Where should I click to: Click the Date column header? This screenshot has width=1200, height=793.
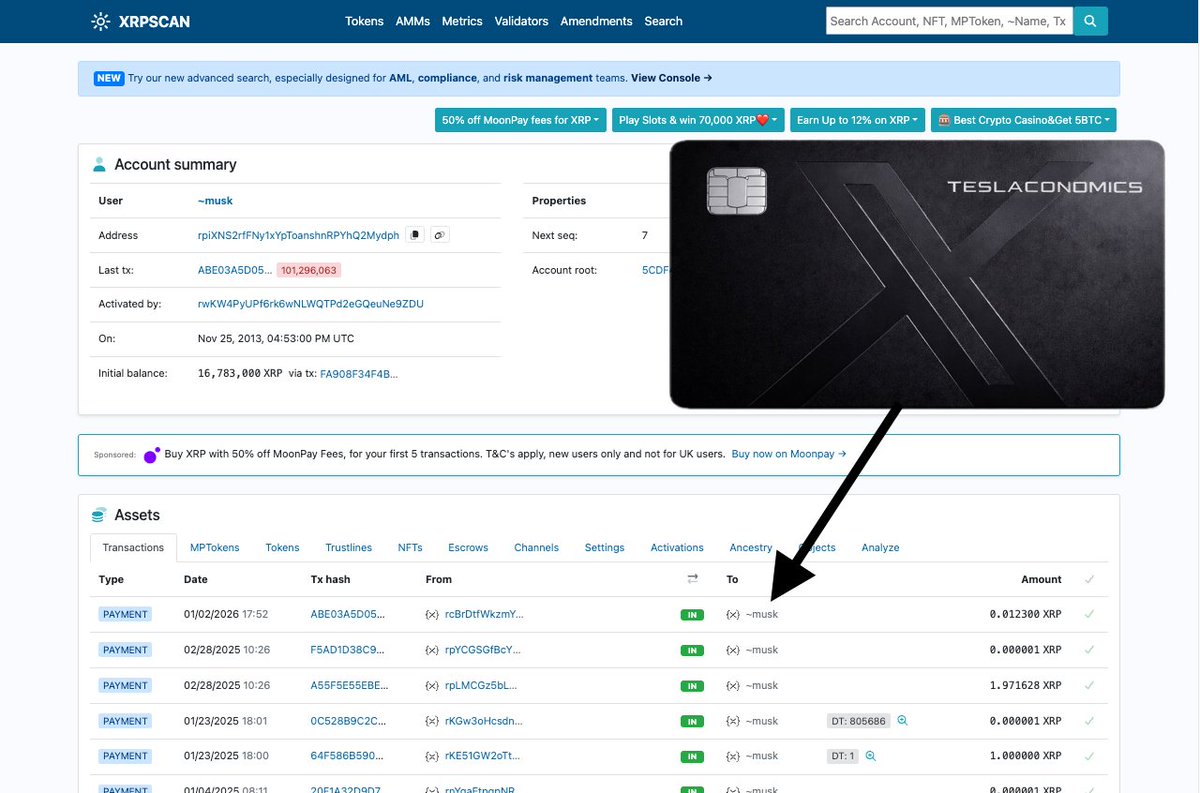(x=196, y=579)
